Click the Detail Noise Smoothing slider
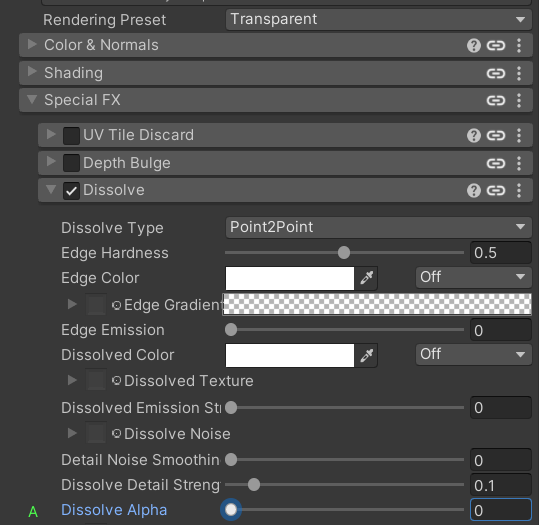This screenshot has height=525, width=539. pos(344,460)
